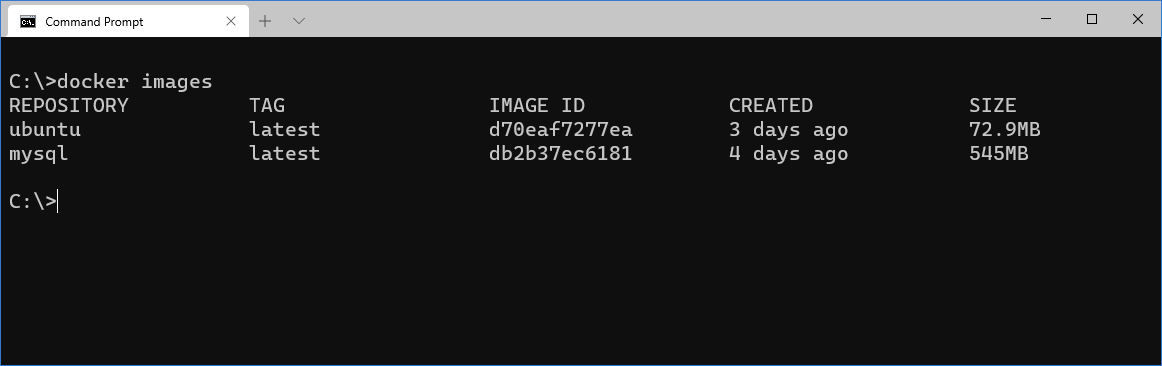Click the Command Prompt tab icon

pos(27,21)
